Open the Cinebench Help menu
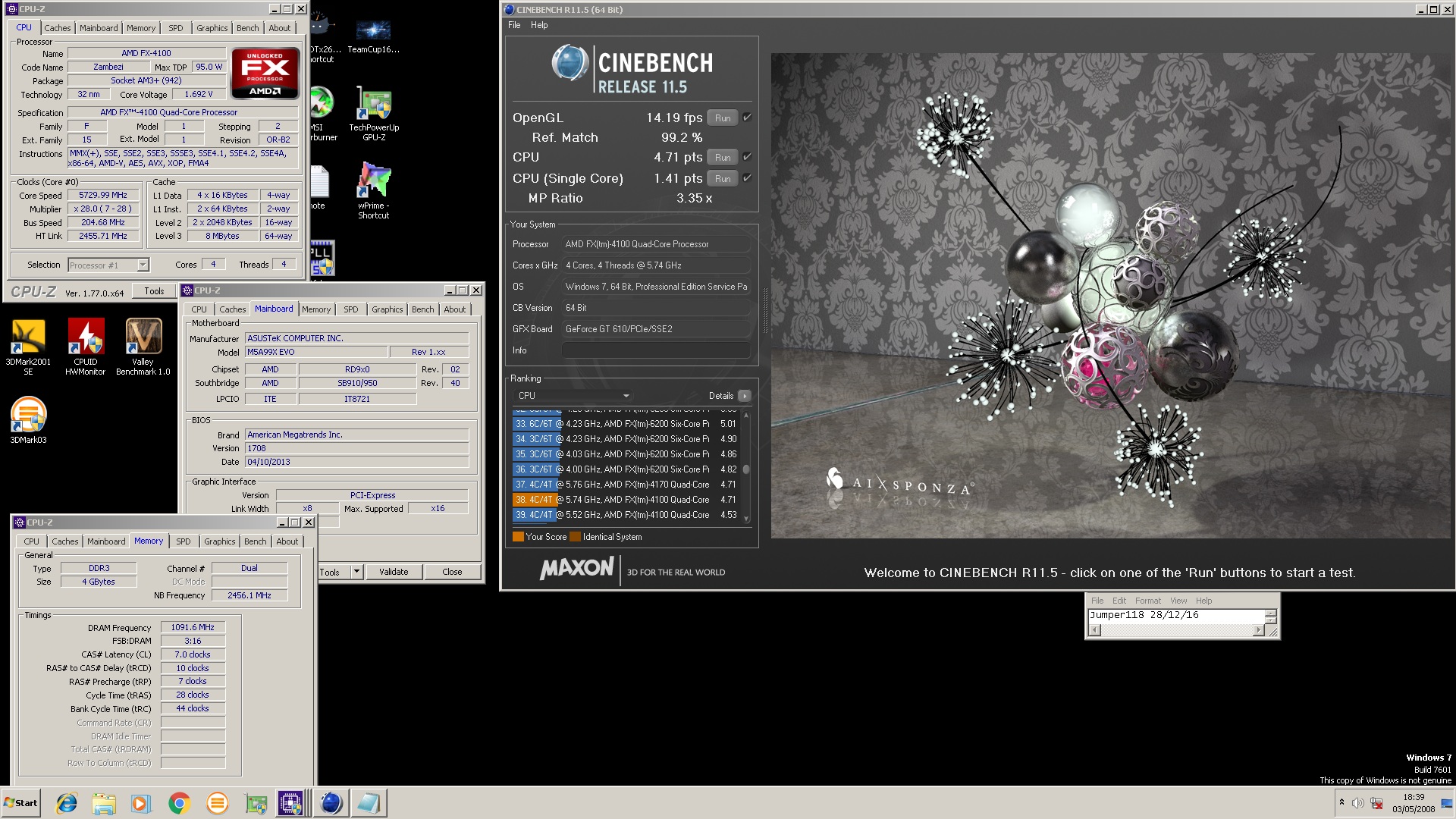Viewport: 1456px width, 819px height. pos(539,25)
